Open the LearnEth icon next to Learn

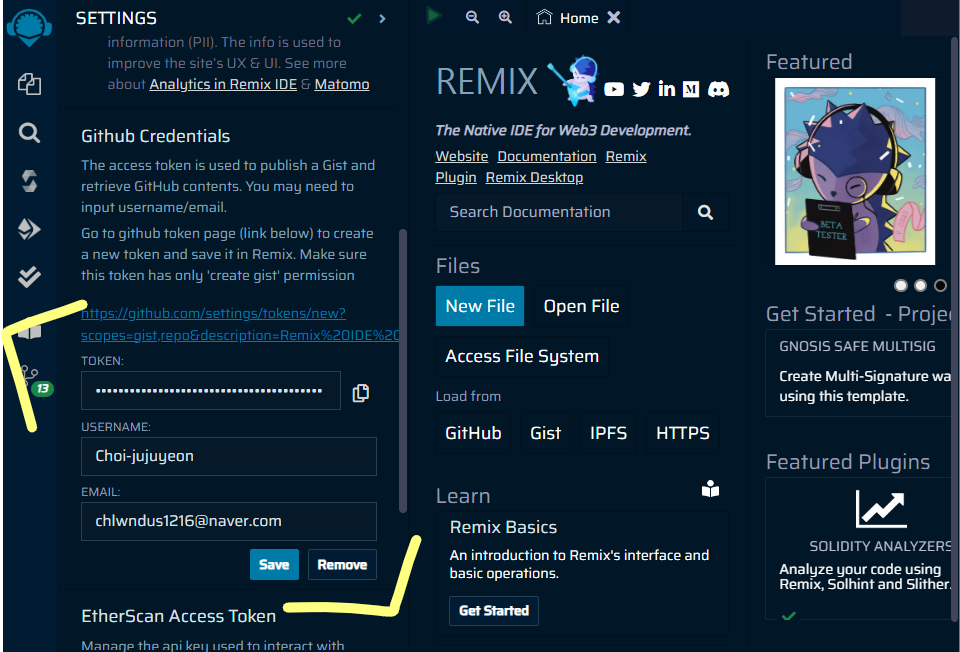[x=710, y=489]
